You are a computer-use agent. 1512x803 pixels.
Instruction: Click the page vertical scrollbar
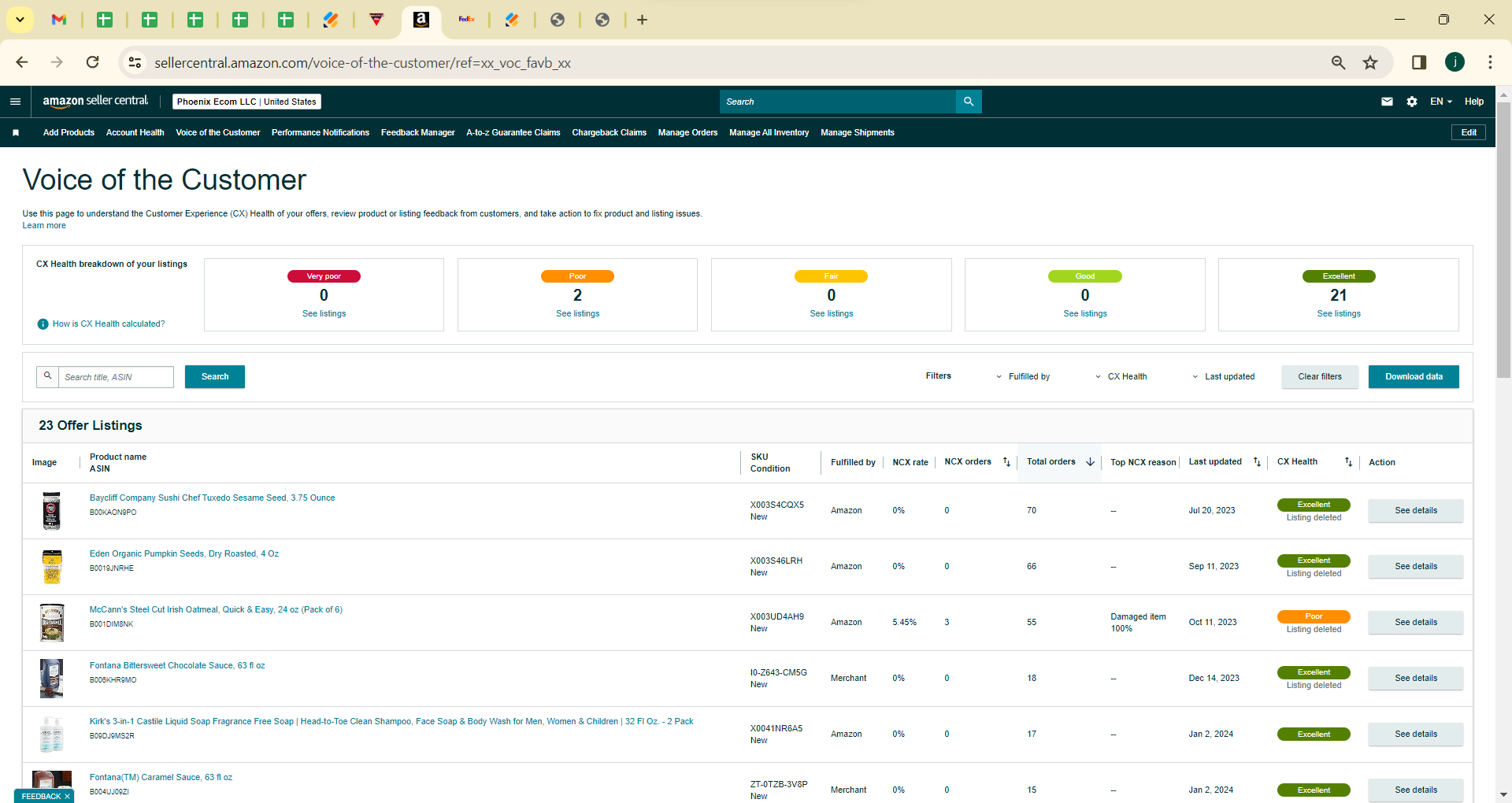tap(1503, 239)
